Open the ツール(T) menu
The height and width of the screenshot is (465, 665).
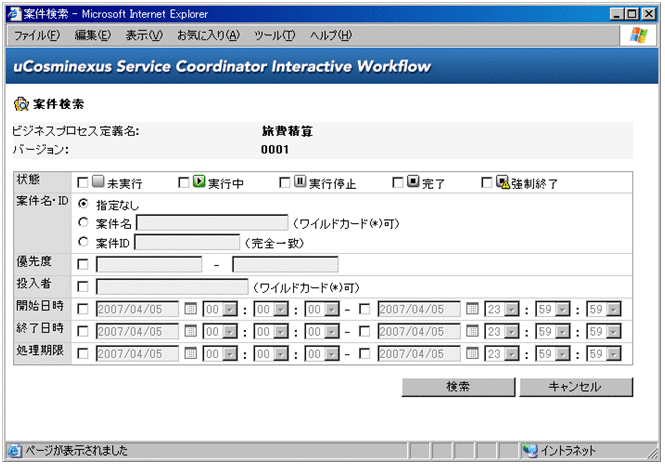click(275, 35)
